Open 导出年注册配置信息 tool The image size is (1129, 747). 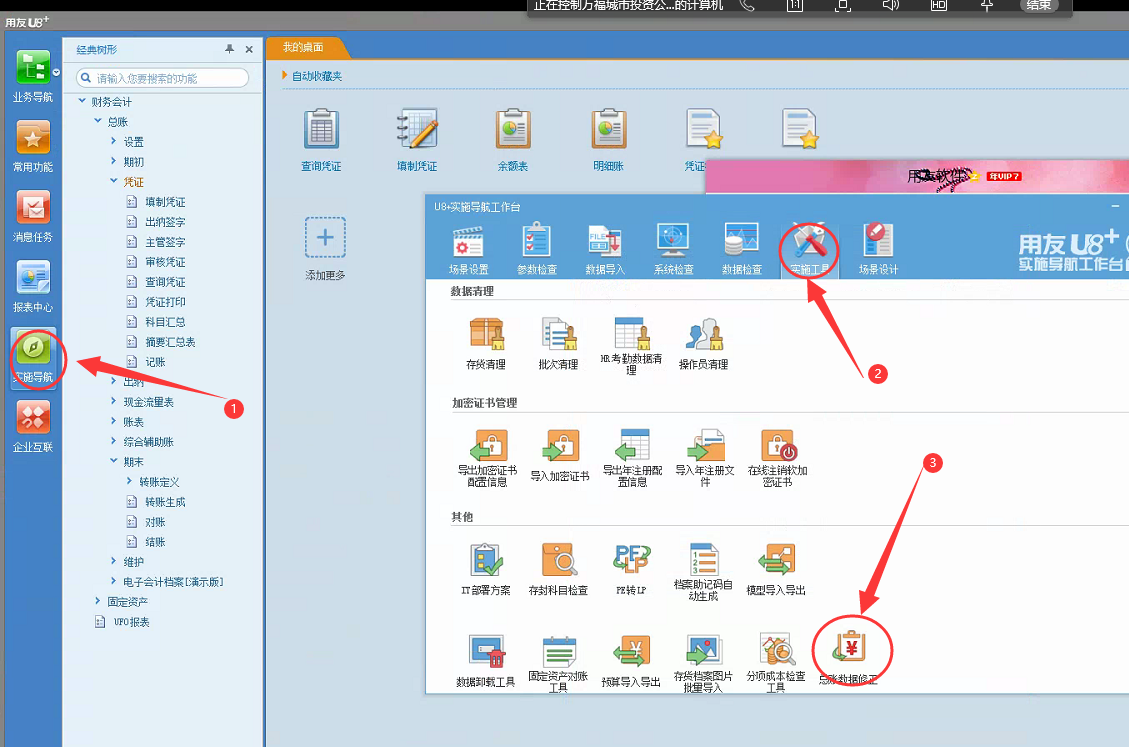pos(632,458)
